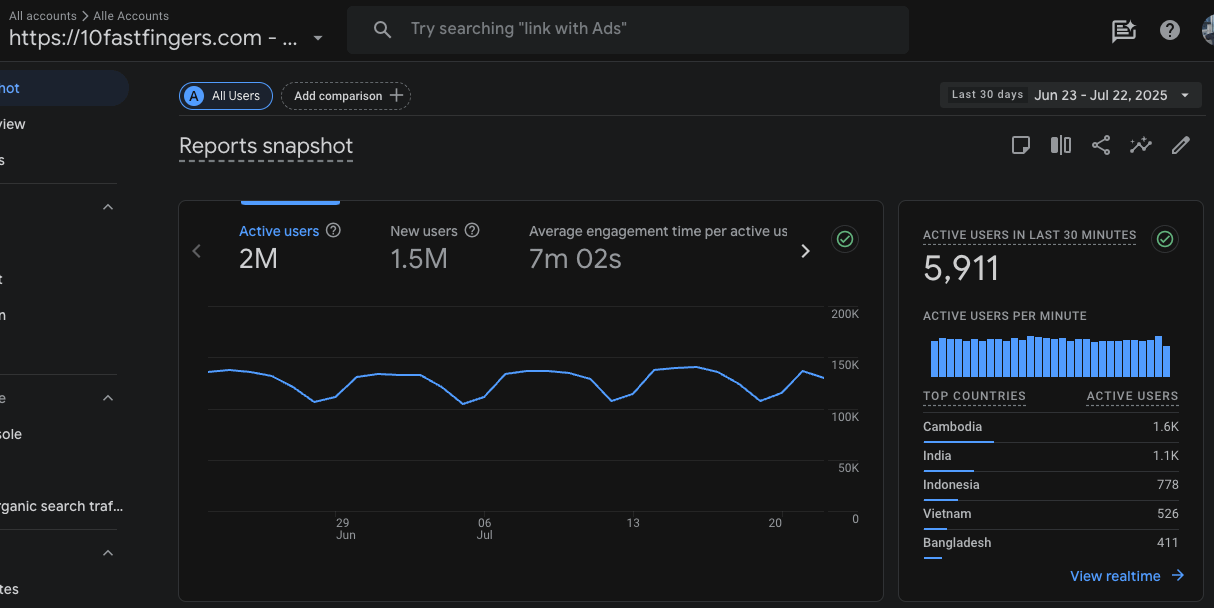Open the feedback icon in top bar
1214x608 pixels.
[1124, 30]
